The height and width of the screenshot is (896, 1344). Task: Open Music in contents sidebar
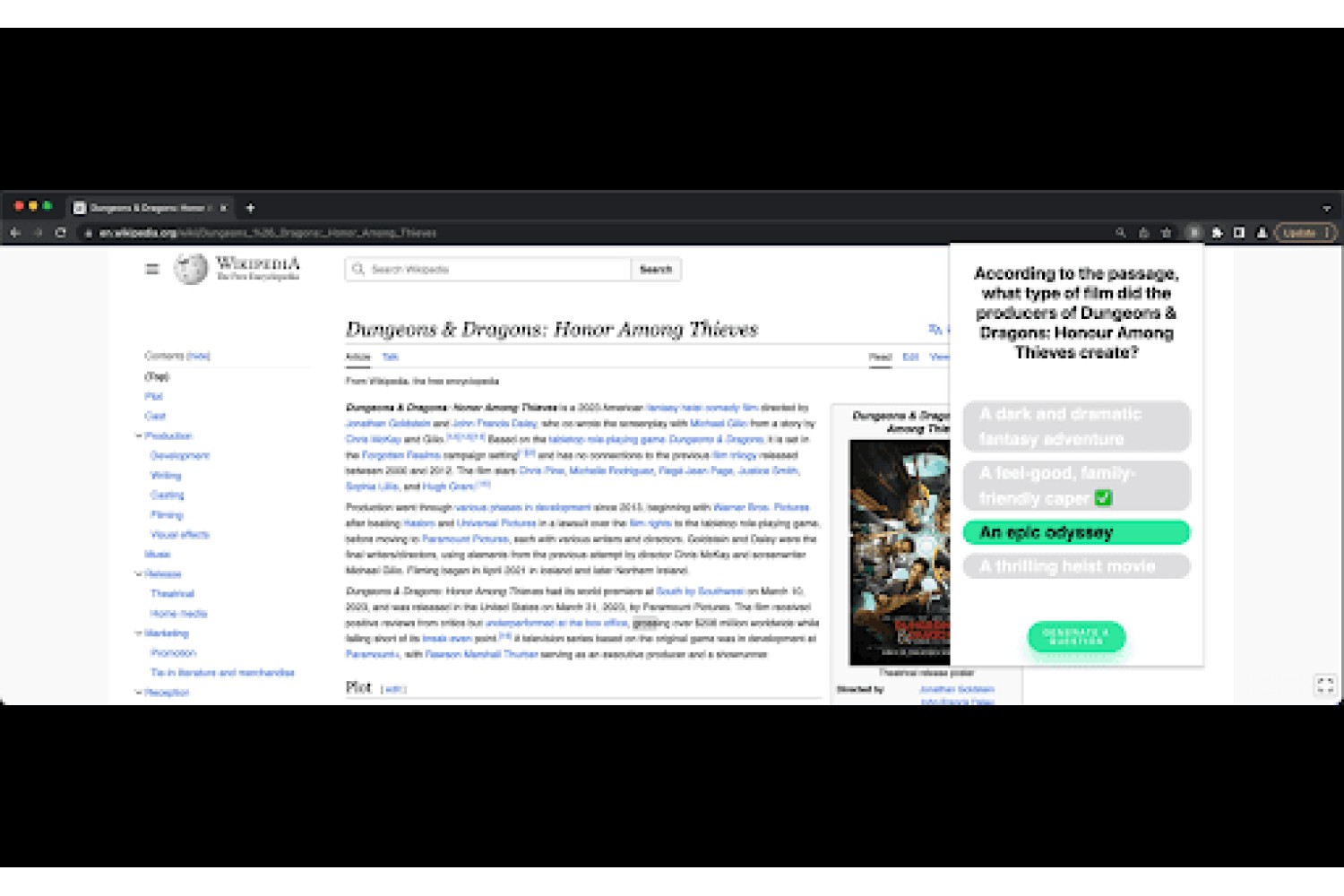[x=157, y=554]
